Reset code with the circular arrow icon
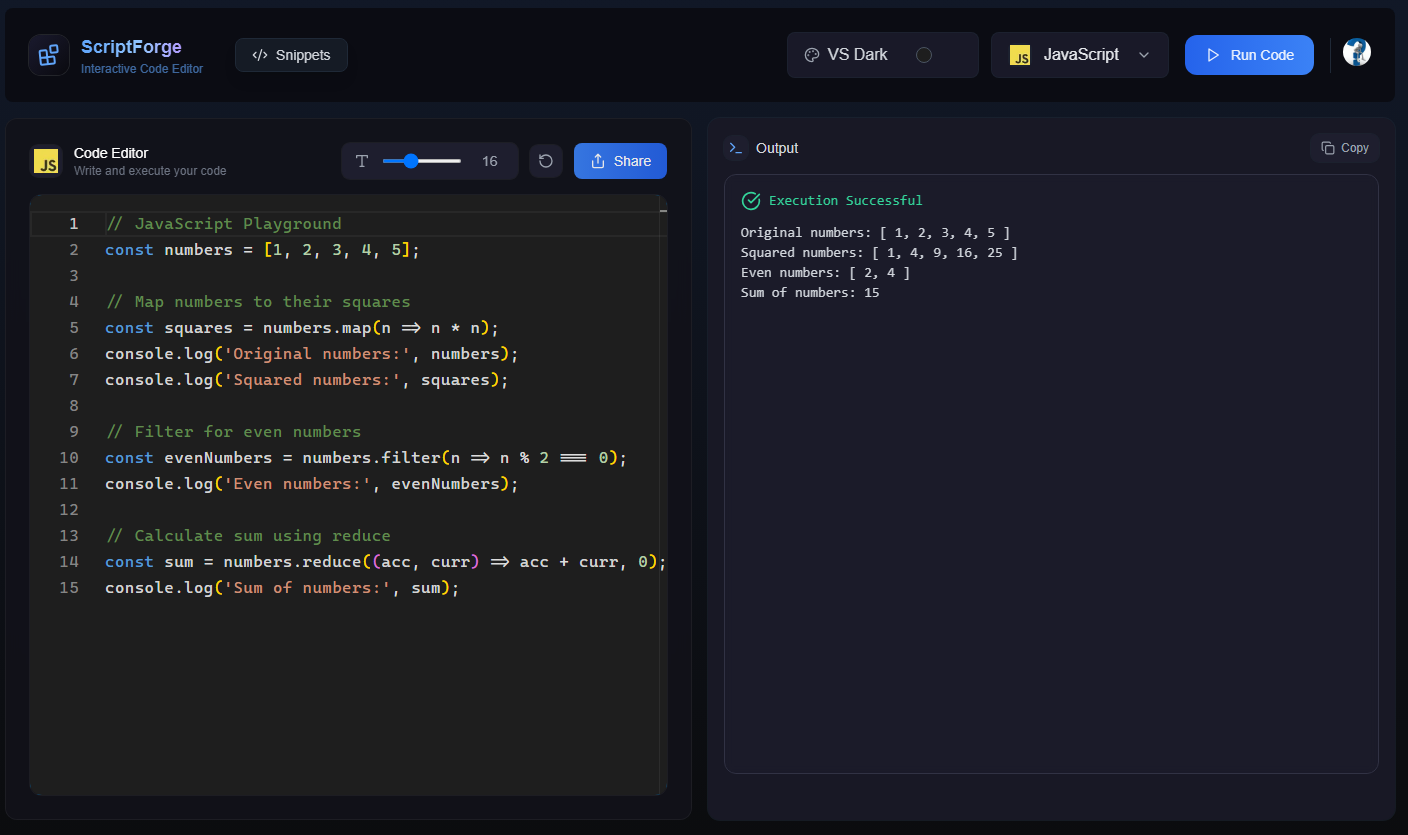 point(546,161)
